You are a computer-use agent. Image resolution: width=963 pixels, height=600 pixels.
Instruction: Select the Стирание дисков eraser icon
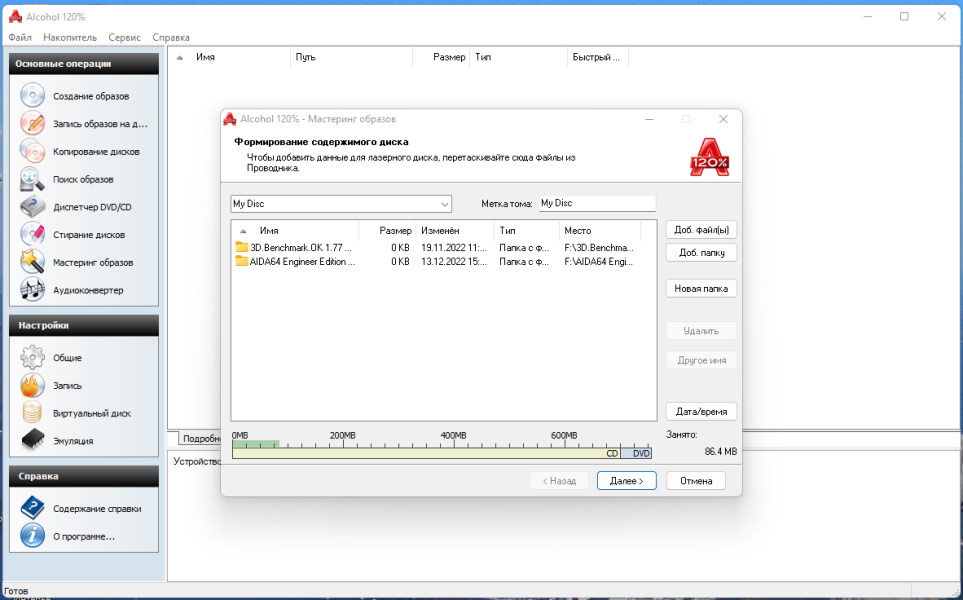33,234
